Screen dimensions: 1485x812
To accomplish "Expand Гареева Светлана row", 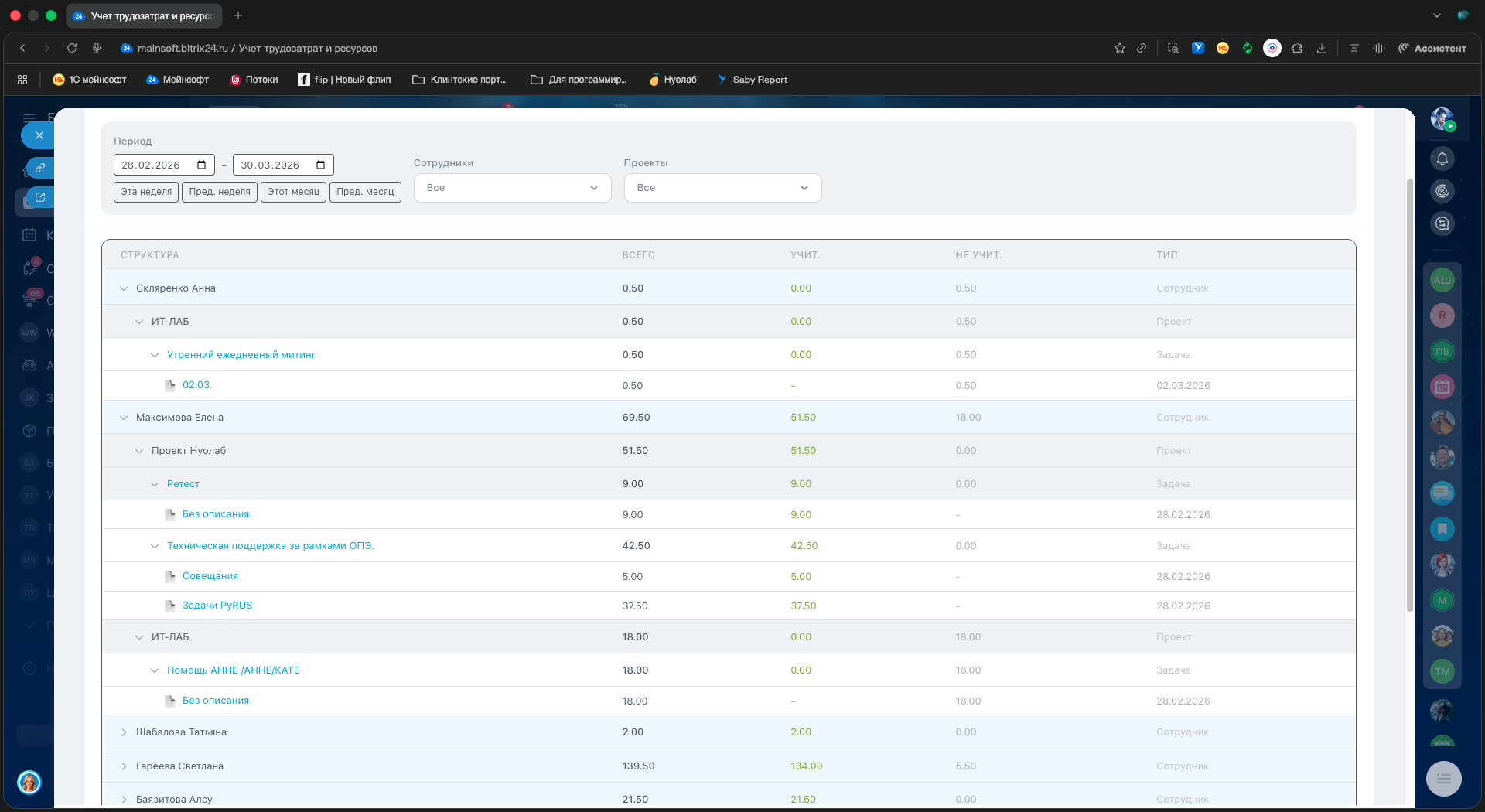I will 124,766.
